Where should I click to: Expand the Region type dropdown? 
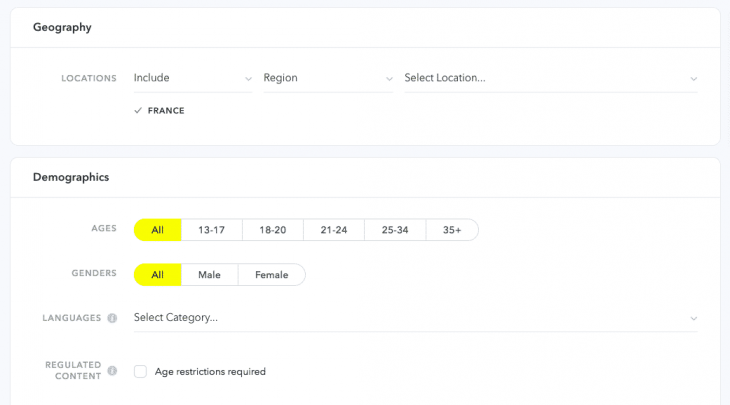328,78
